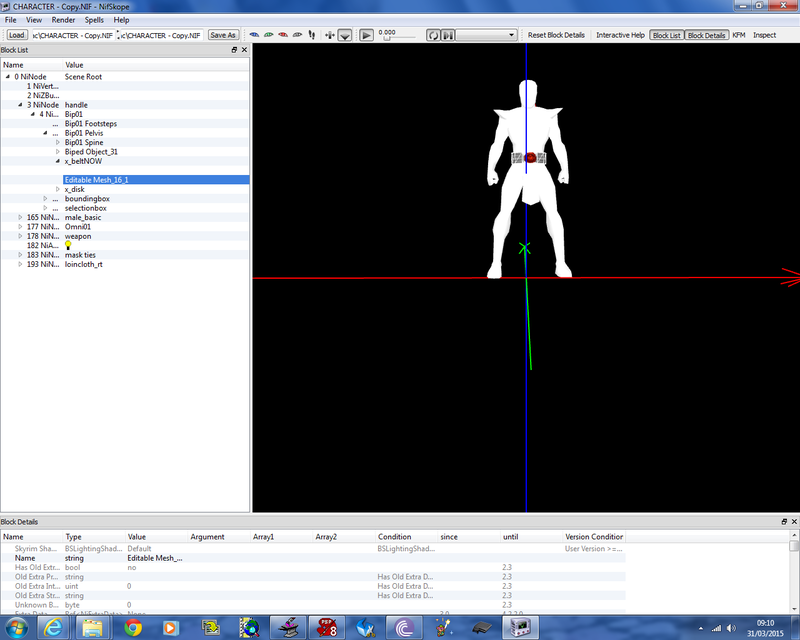
Task: Open Internet Explorer from the taskbar
Action: [x=54, y=627]
